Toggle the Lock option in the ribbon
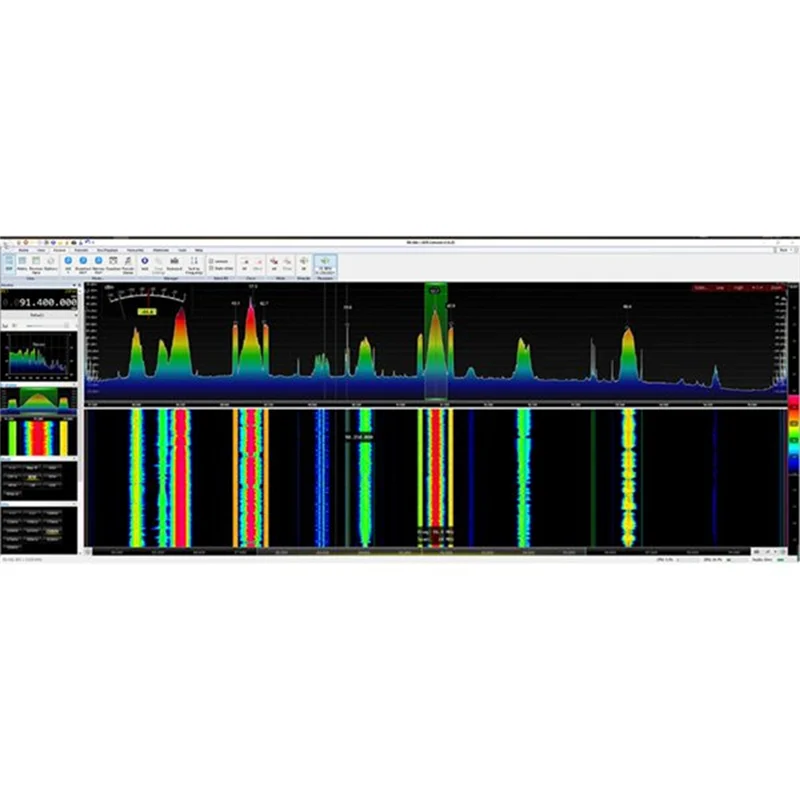Screen dimensions: 800x800 pos(211,262)
